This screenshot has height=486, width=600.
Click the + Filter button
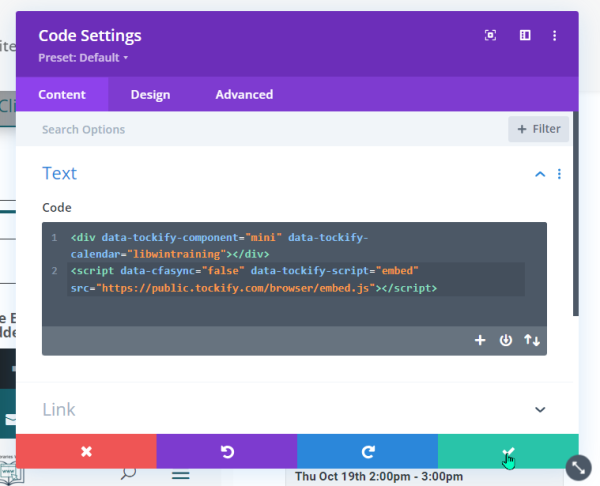(x=538, y=129)
